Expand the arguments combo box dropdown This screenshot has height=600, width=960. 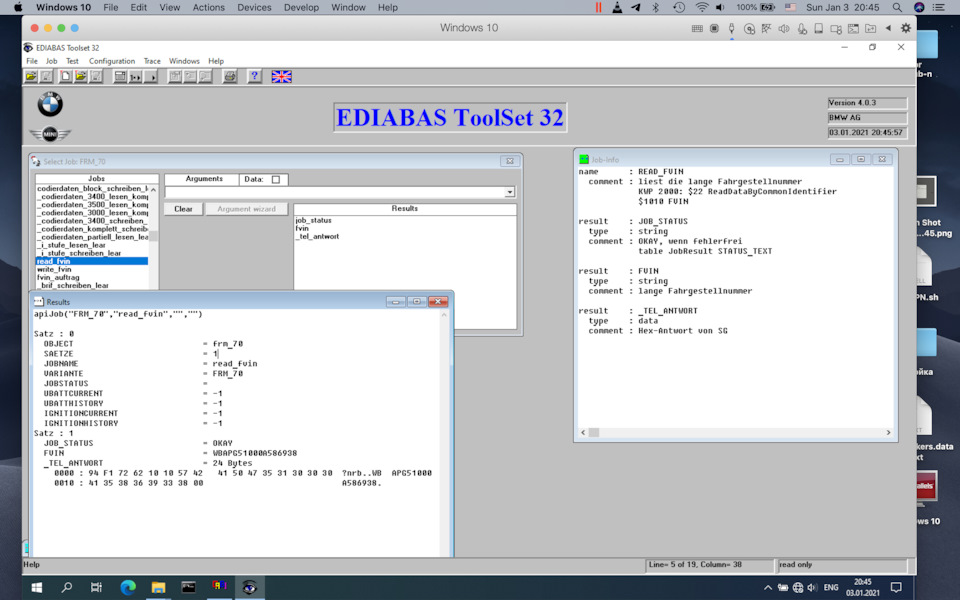point(509,192)
